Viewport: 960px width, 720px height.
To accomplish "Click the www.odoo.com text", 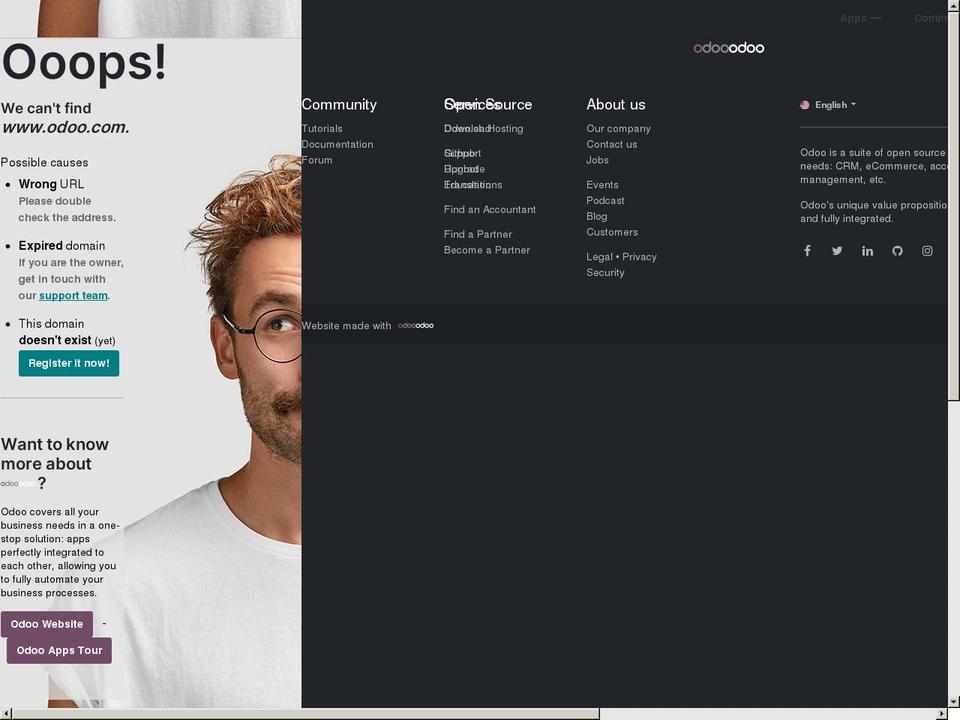I will 65,127.
